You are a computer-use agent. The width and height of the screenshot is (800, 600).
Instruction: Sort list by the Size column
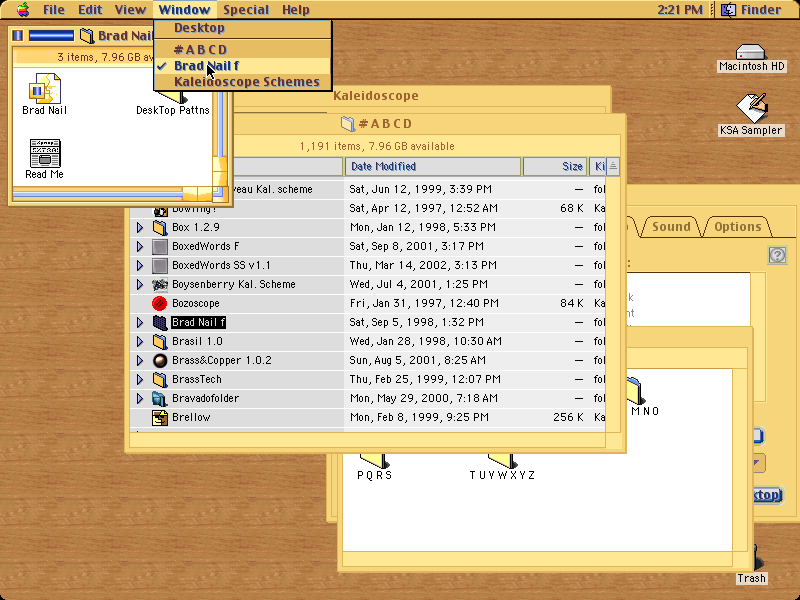point(555,166)
